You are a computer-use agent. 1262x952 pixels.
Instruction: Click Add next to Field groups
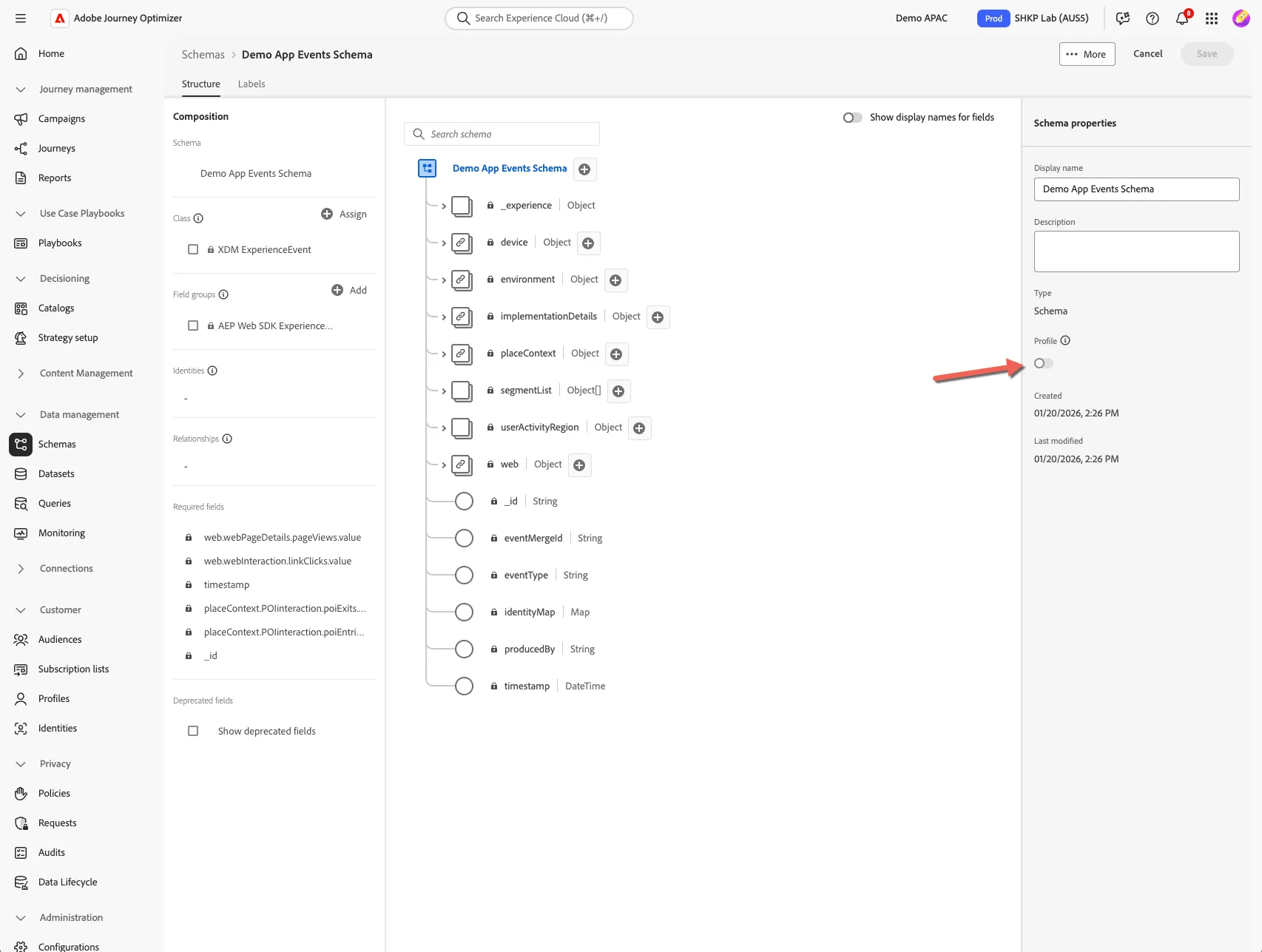pos(349,291)
